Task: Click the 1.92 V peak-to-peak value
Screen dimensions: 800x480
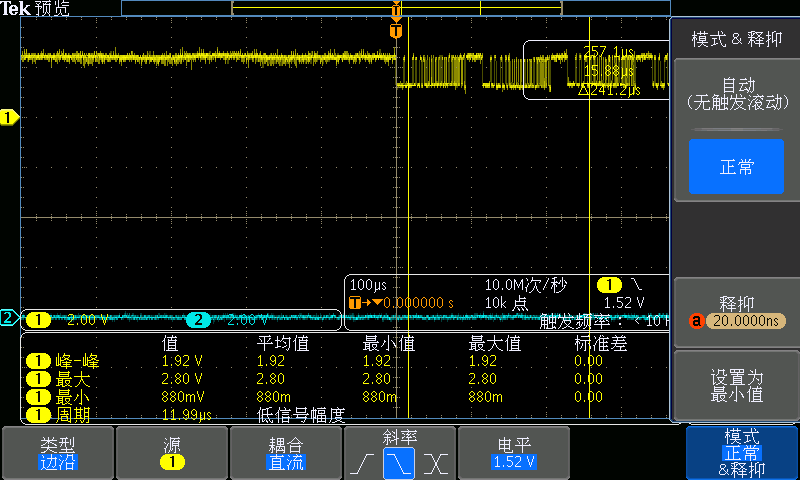Action: pos(182,361)
